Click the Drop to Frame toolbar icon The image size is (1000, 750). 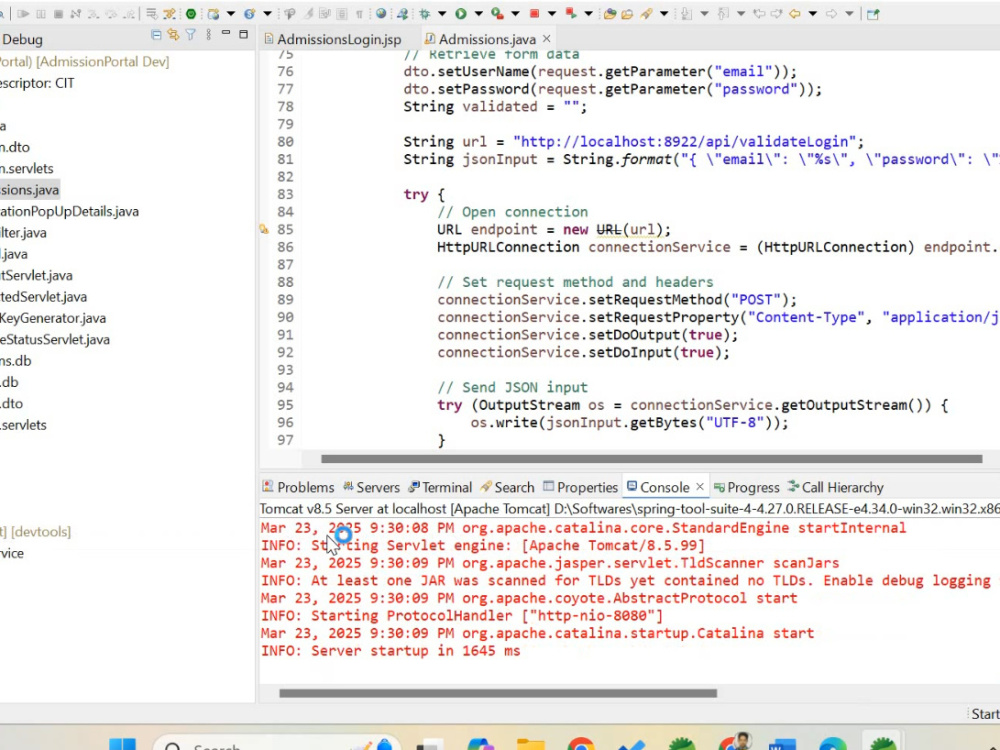(x=152, y=13)
